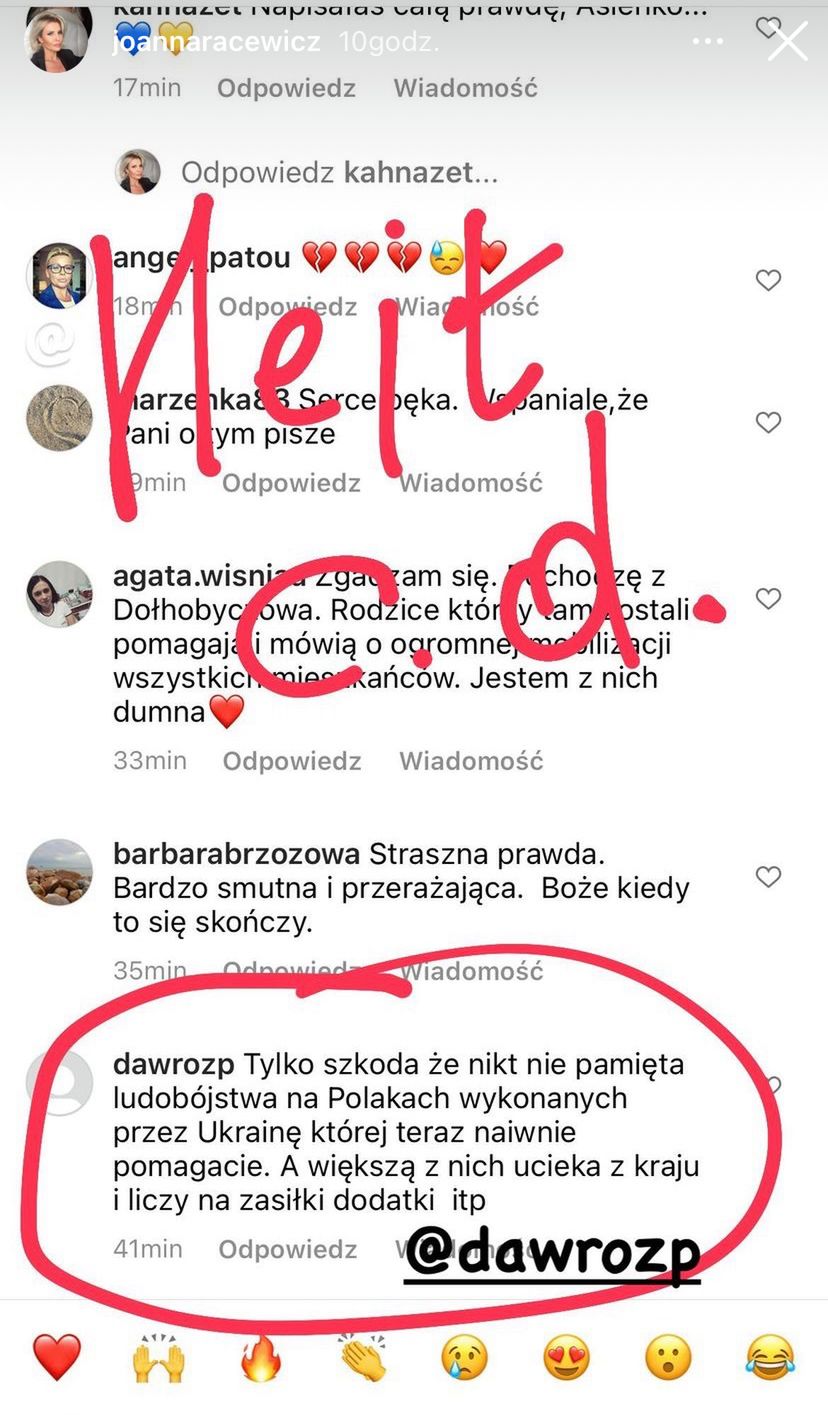Tap Odpowiedz under barbarabrzozowa's comment

[x=292, y=970]
